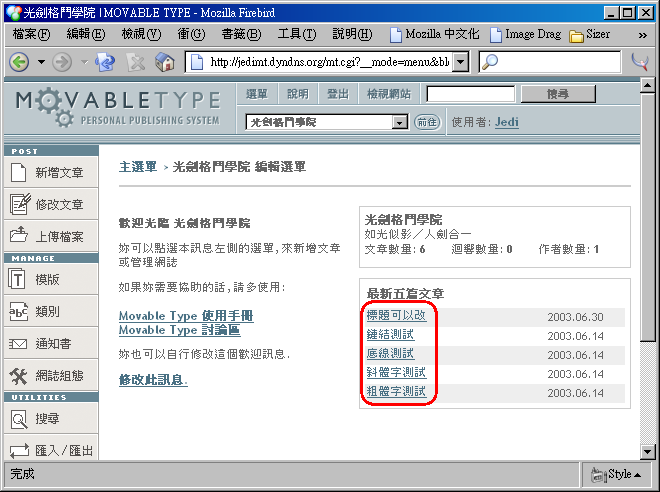Image resolution: width=660 pixels, height=492 pixels.
Task: Open Sizer bookmark folder
Action: pyautogui.click(x=590, y=35)
